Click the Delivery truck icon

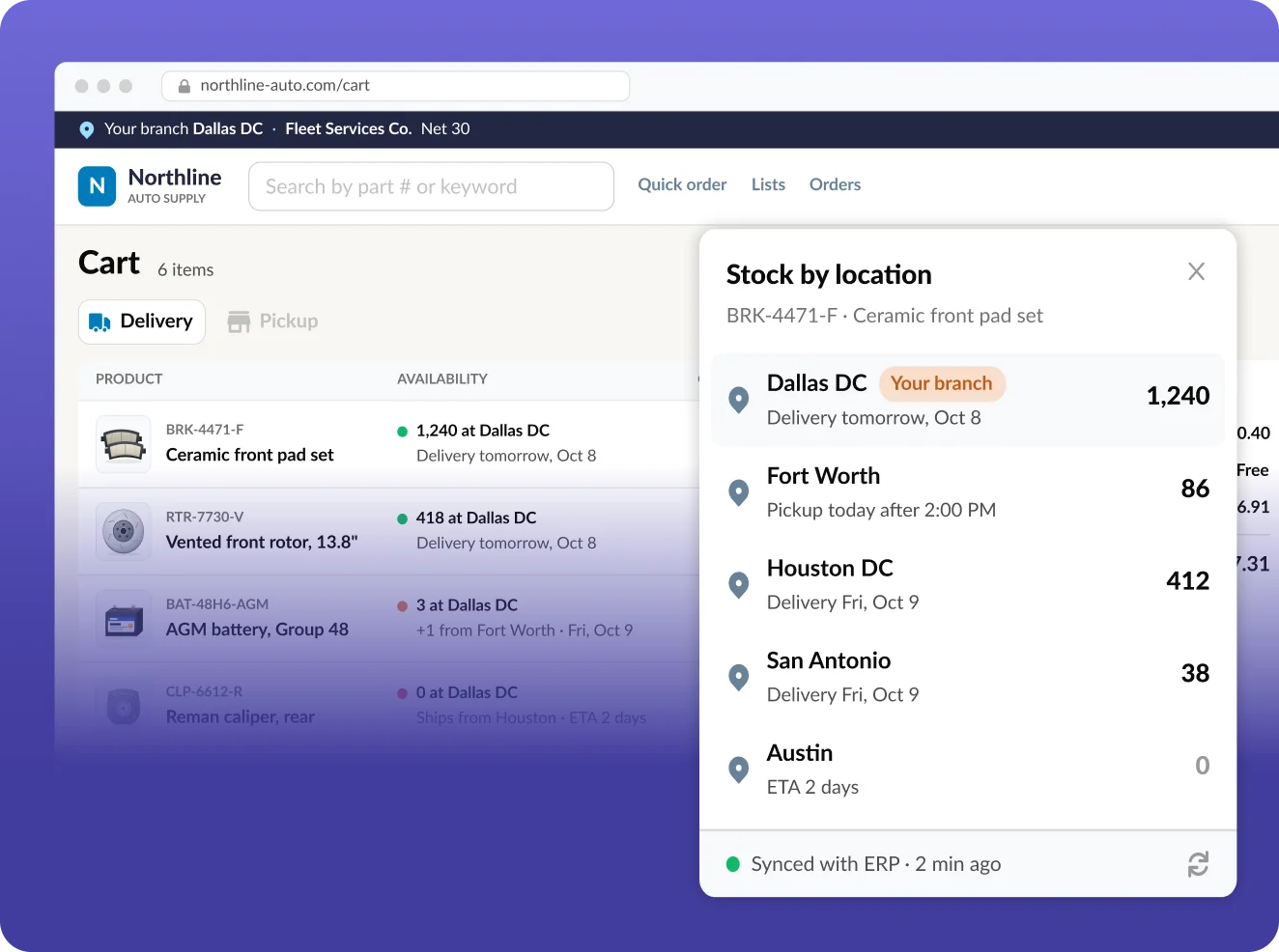[99, 322]
